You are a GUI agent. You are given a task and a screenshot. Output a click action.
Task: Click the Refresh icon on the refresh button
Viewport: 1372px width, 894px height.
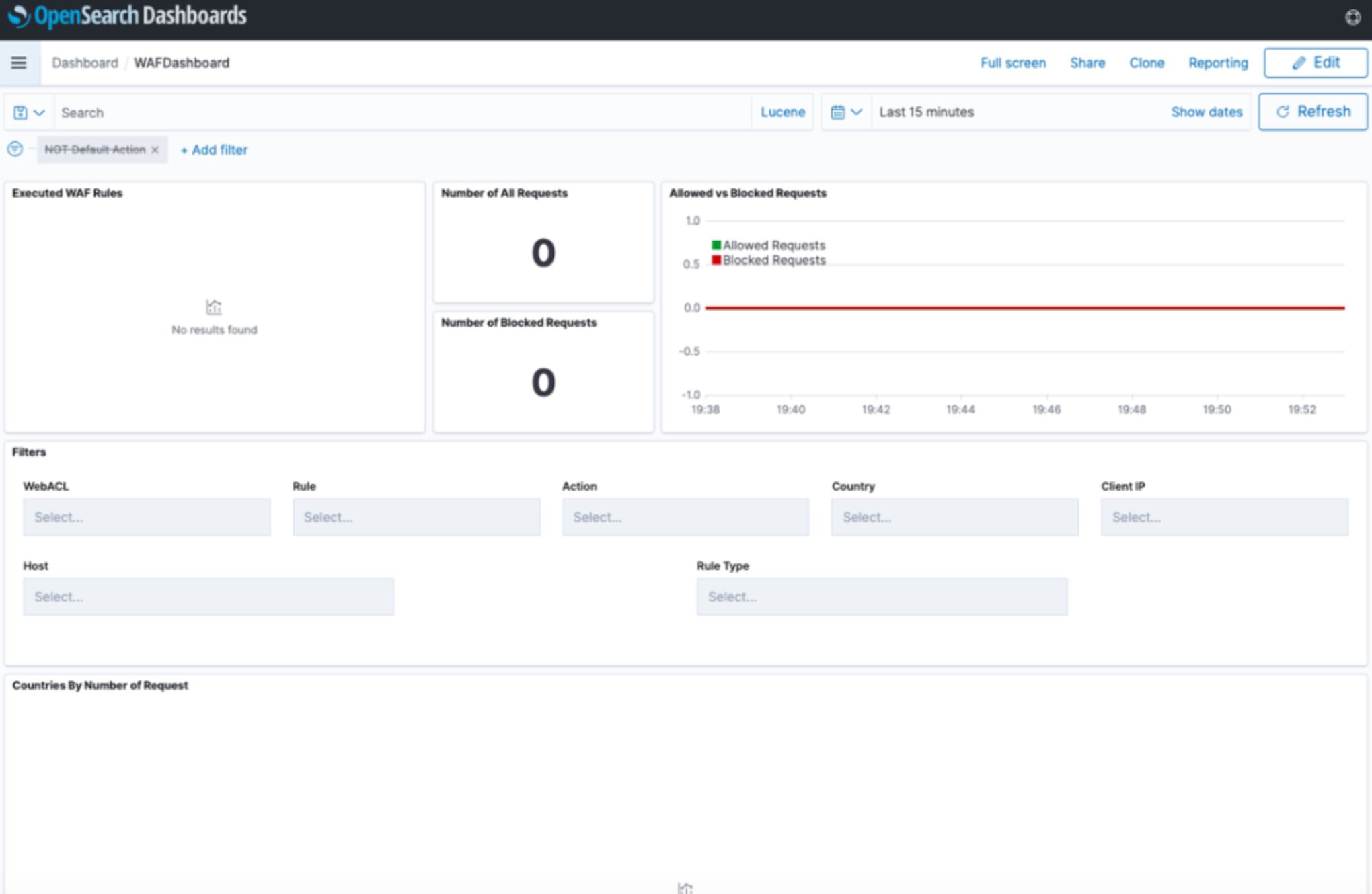[1284, 111]
